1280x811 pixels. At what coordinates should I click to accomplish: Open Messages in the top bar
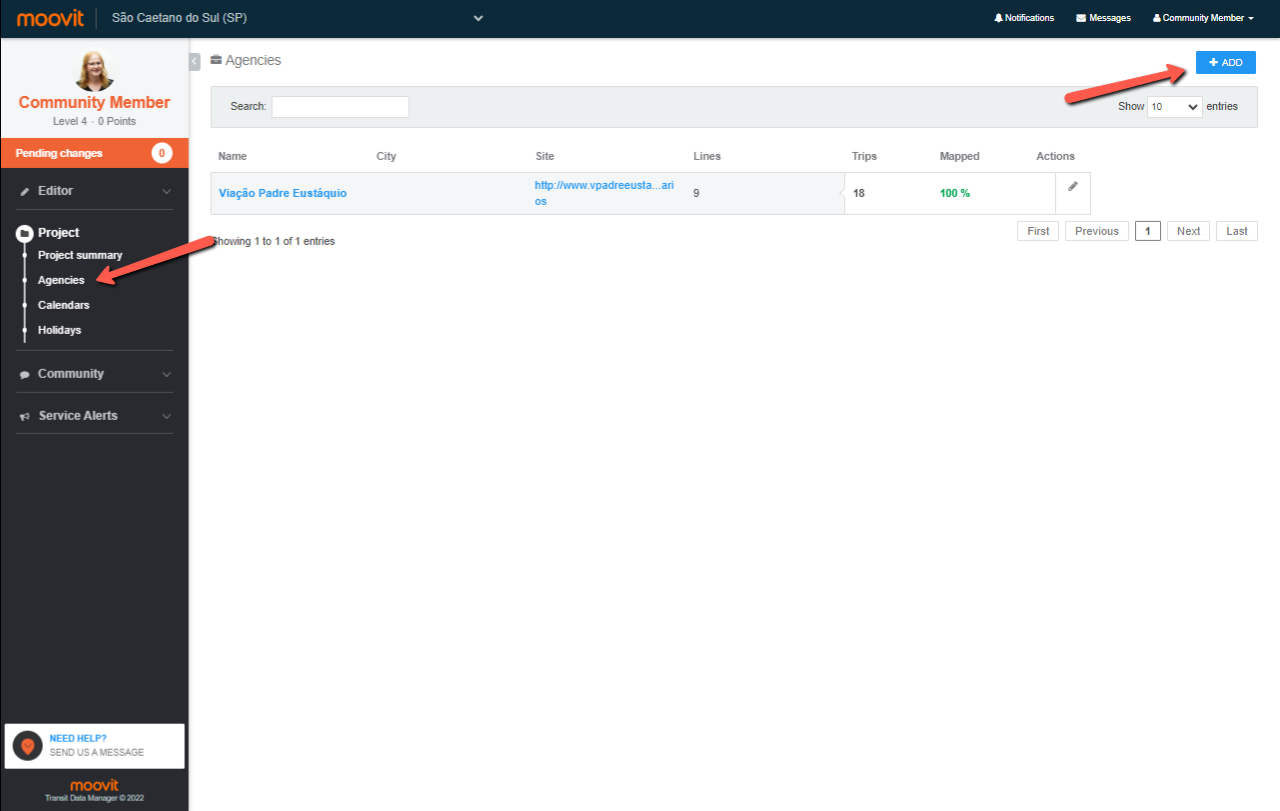(x=1103, y=18)
